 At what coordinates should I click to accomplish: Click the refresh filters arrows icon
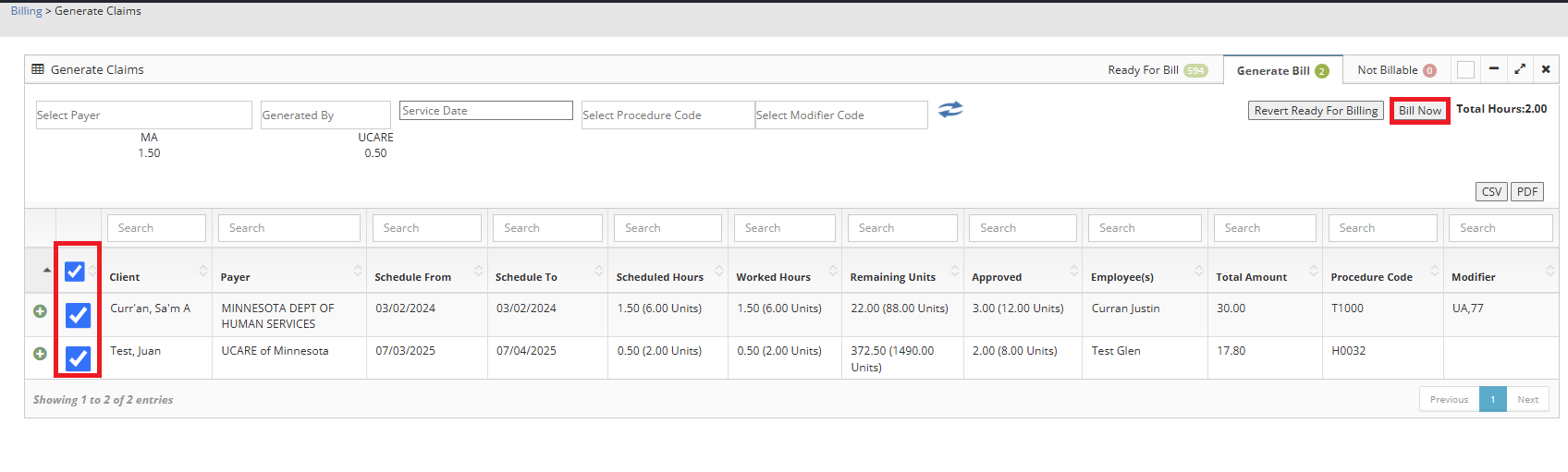click(x=950, y=110)
